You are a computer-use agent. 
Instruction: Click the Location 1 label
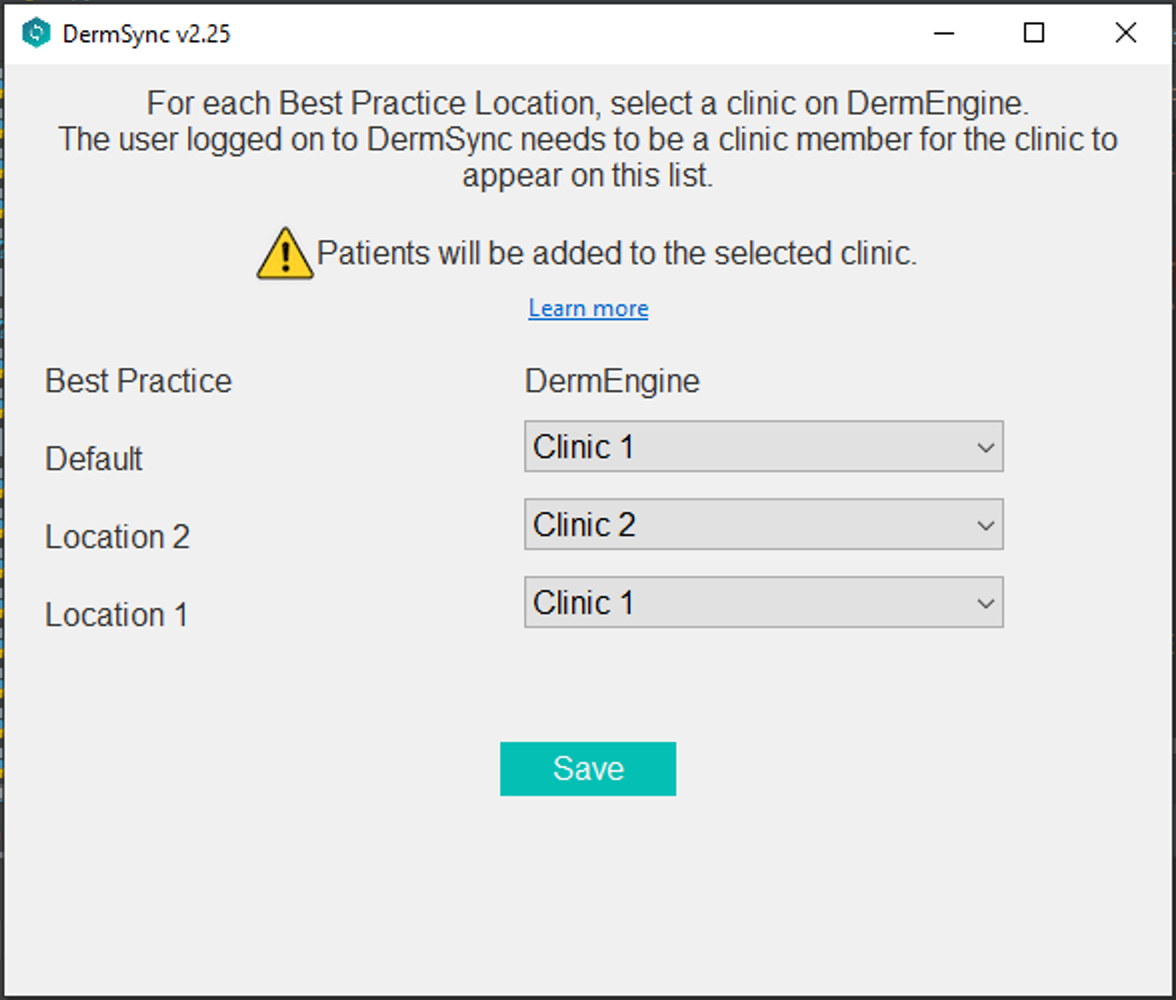pyautogui.click(x=116, y=614)
